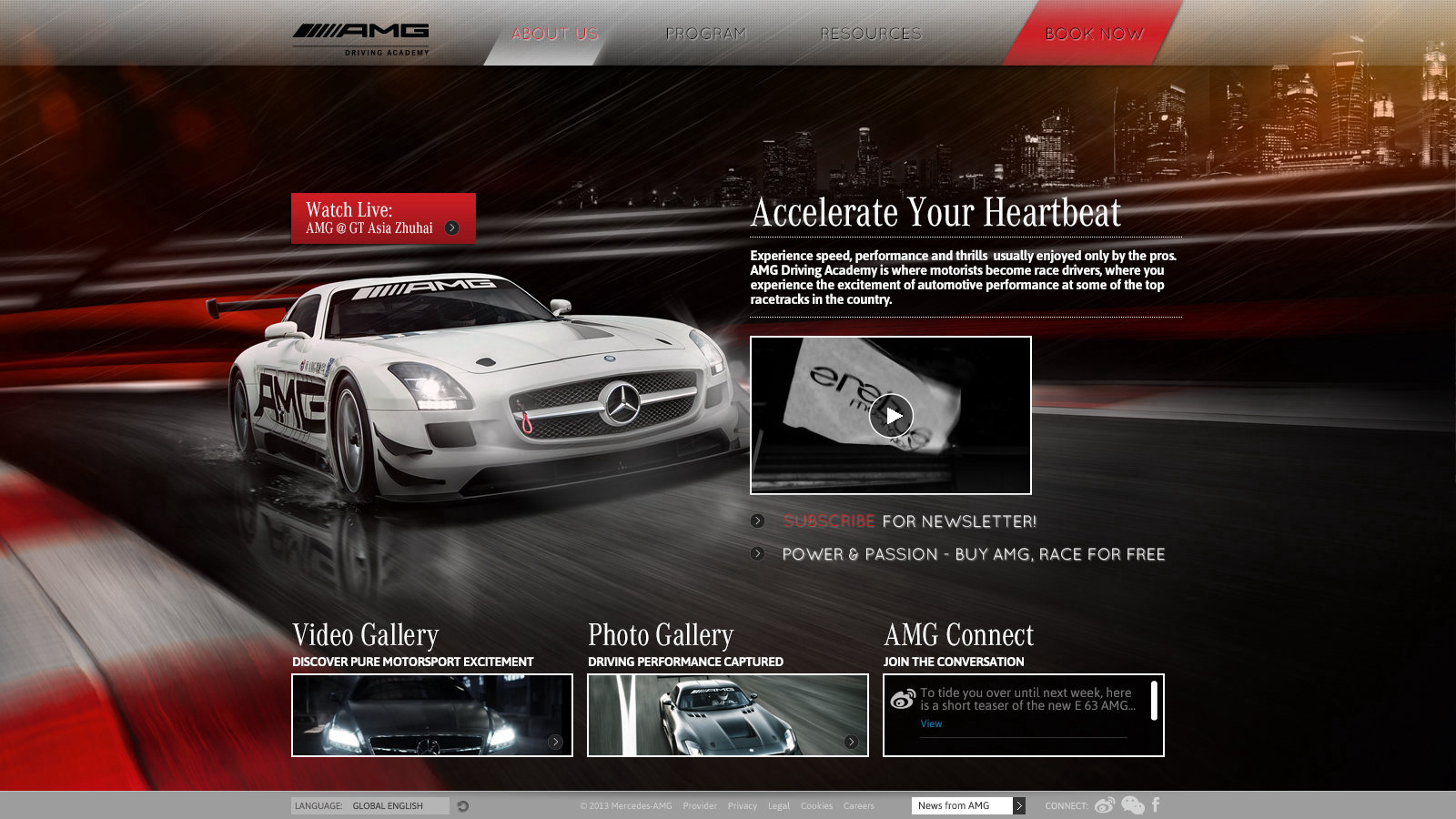Click the News from AMG field
Image resolution: width=1456 pixels, height=819 pixels.
(x=962, y=805)
